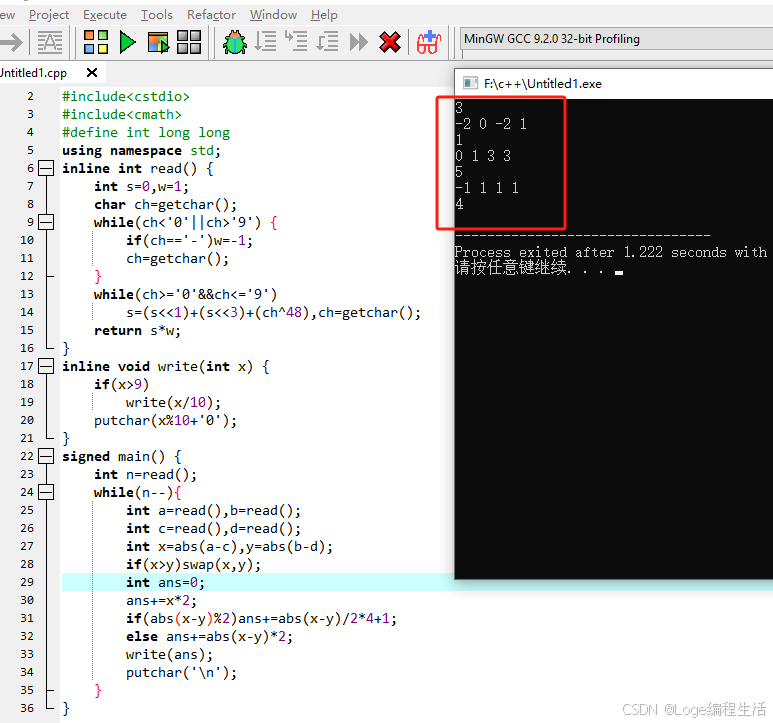773x723 pixels.
Task: Collapse the main() function fold at line 22
Action: click(x=46, y=456)
